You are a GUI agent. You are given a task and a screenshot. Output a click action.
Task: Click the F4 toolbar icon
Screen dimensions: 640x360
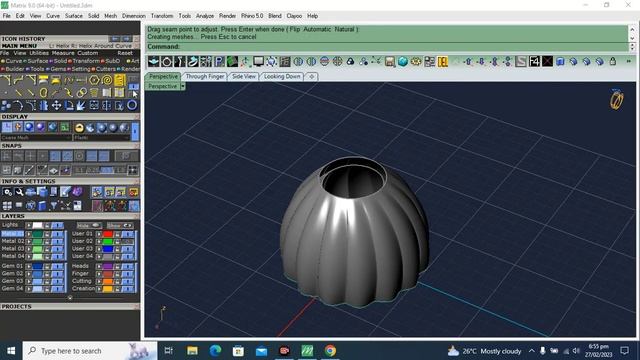click(534, 62)
